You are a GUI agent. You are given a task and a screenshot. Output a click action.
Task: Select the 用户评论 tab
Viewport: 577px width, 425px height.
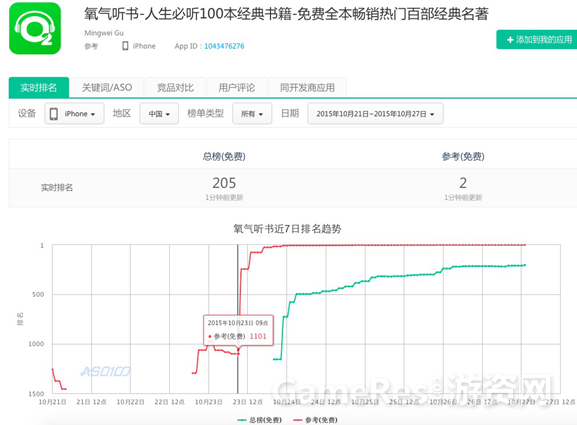tap(237, 88)
